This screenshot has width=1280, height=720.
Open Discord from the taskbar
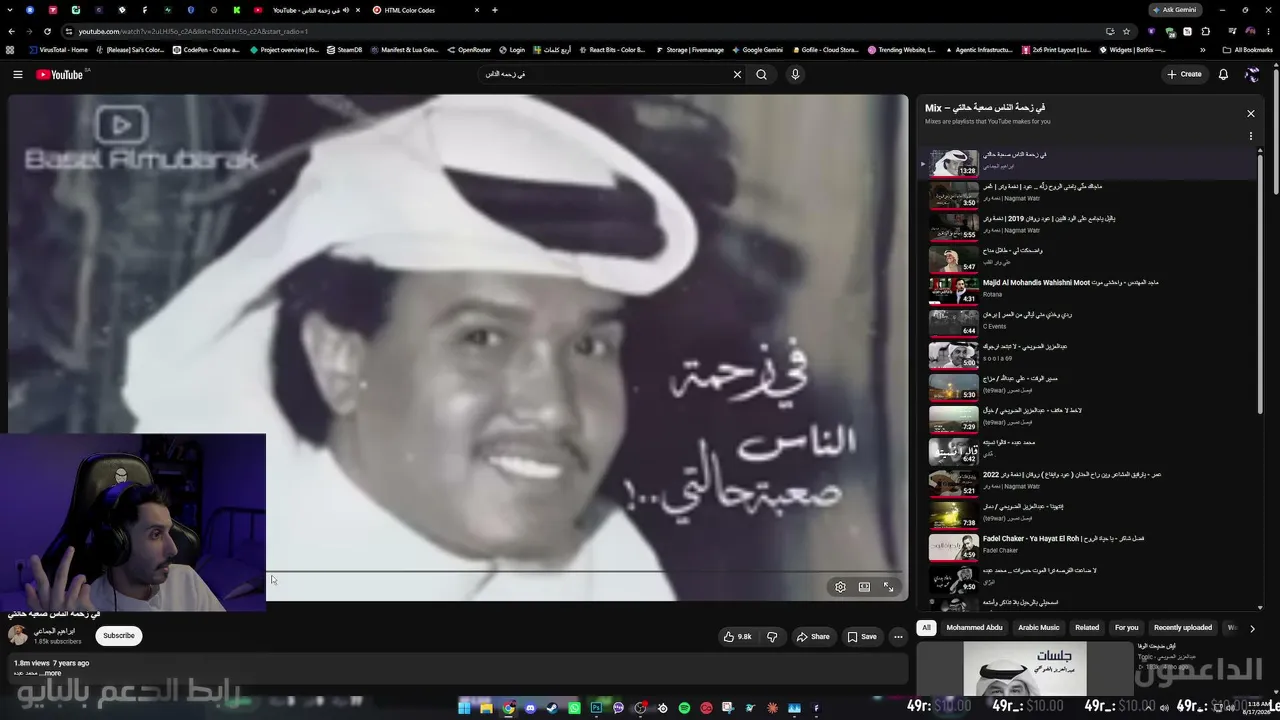tap(530, 708)
